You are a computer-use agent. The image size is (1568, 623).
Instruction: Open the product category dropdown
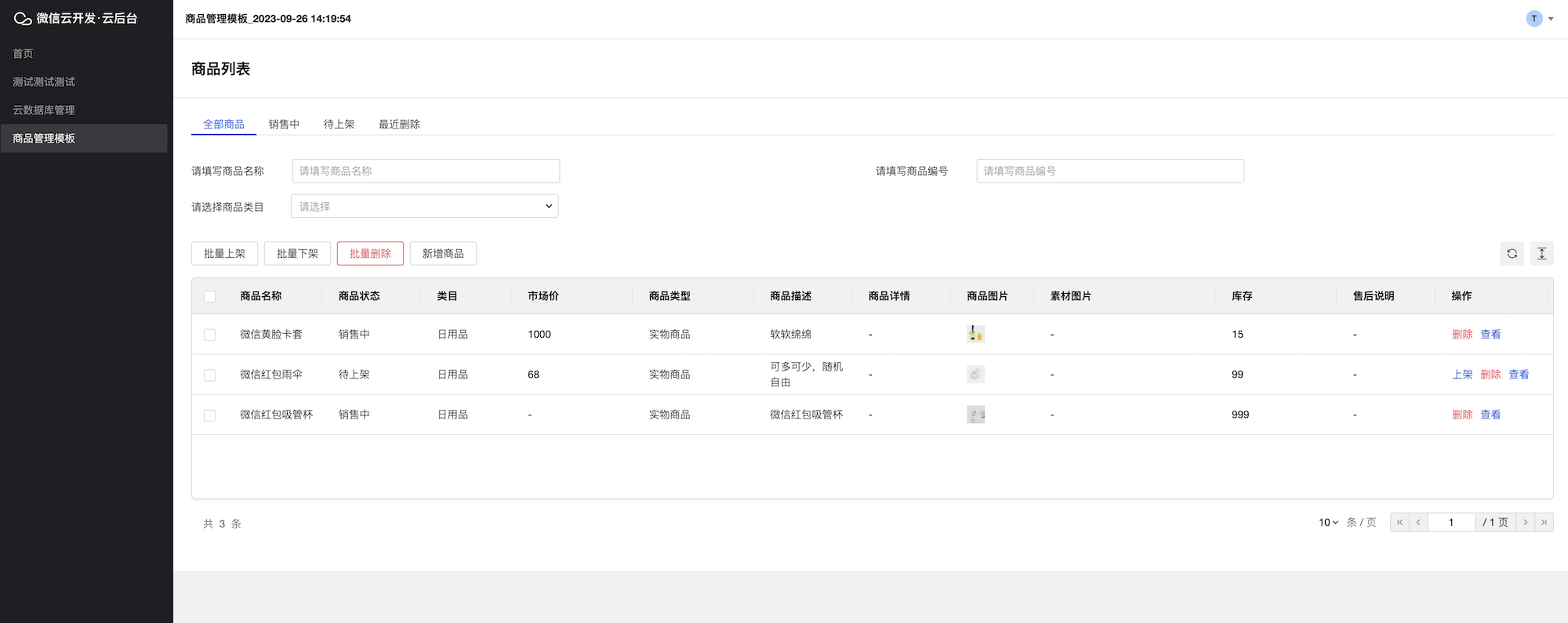coord(424,206)
